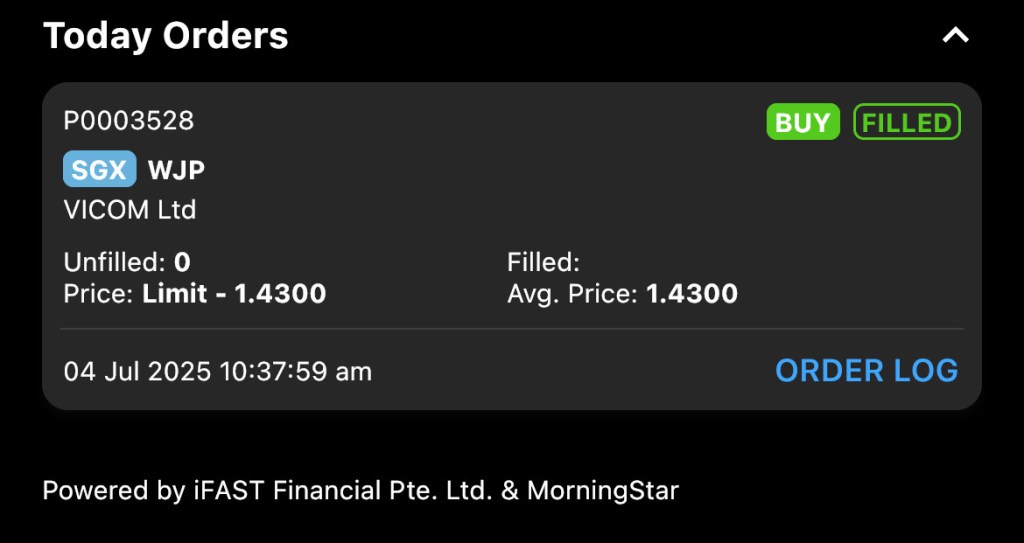Click the Today Orders heading
Viewport: 1024px width, 543px height.
click(166, 36)
